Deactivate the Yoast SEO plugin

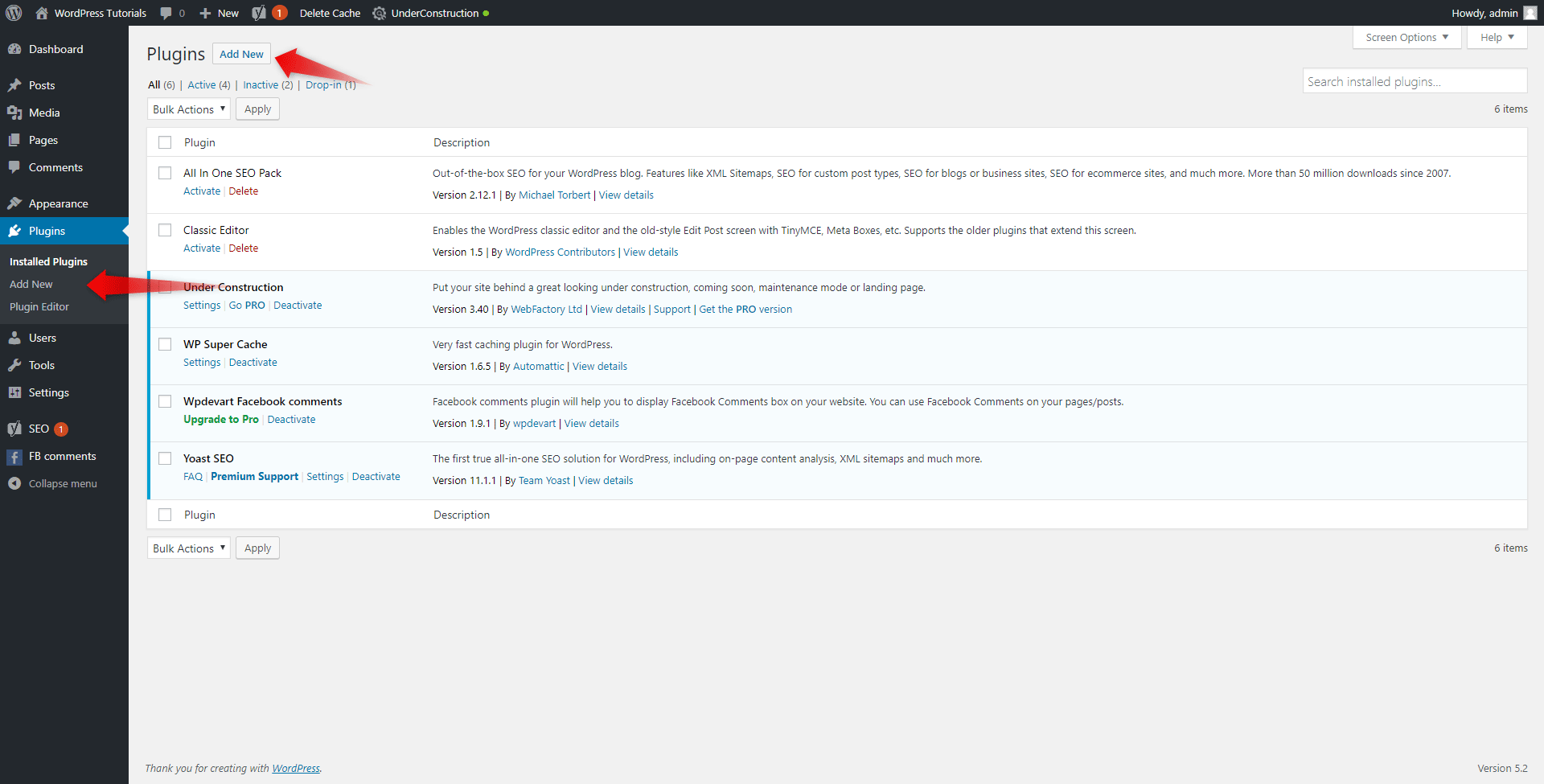click(376, 477)
